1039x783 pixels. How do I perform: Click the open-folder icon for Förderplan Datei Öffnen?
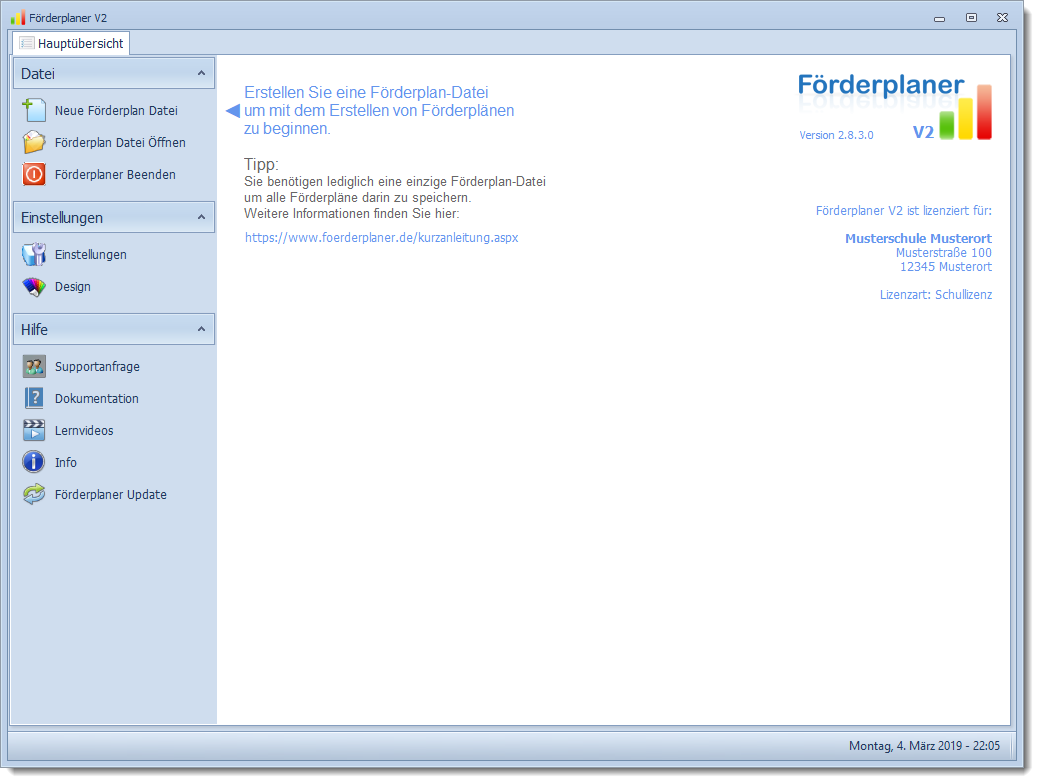point(34,142)
